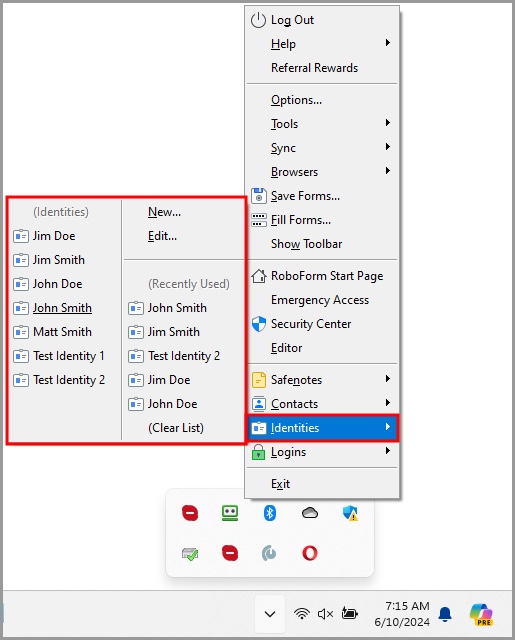Choose Exit from RoboForm menu
The height and width of the screenshot is (640, 515).
[322, 484]
